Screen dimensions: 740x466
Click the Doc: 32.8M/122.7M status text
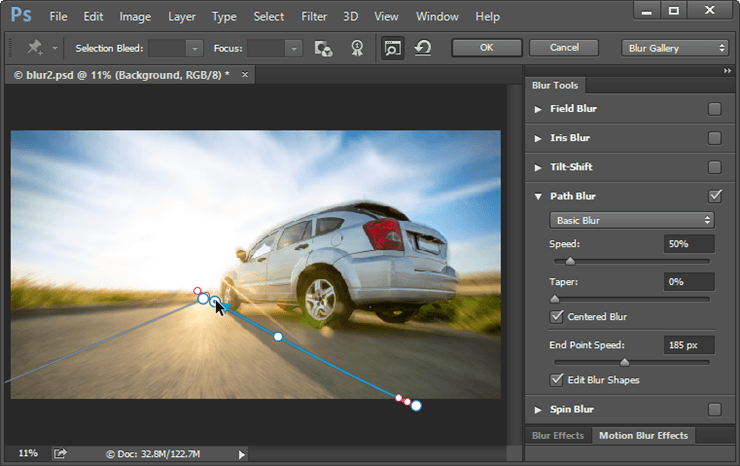coord(153,454)
